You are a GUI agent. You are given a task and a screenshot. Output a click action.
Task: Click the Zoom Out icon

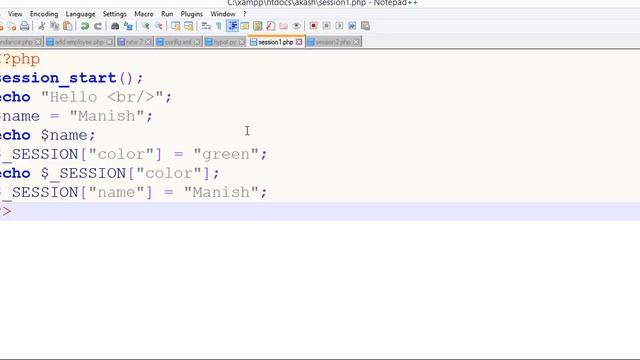tap(159, 26)
